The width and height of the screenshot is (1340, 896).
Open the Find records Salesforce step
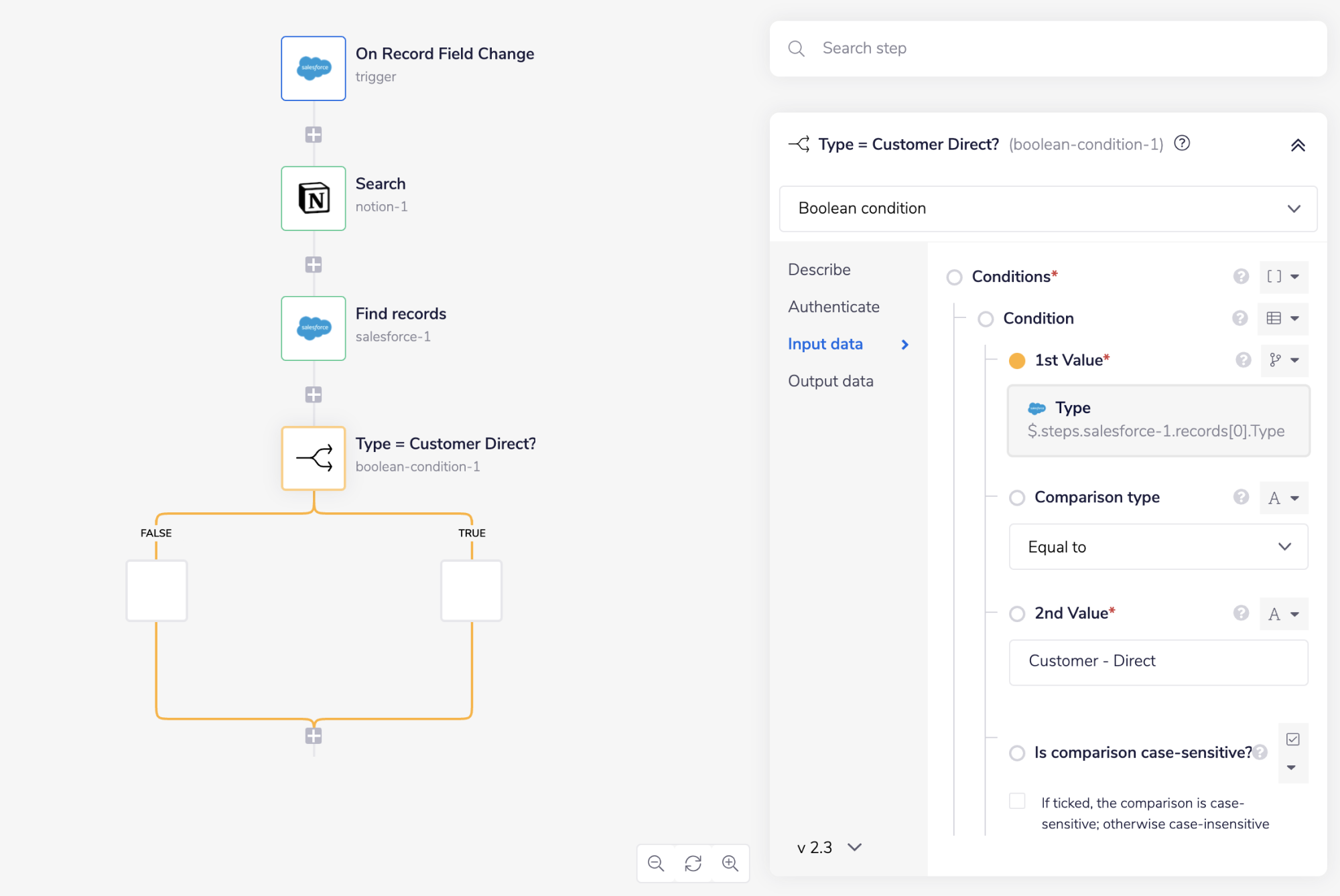click(313, 328)
